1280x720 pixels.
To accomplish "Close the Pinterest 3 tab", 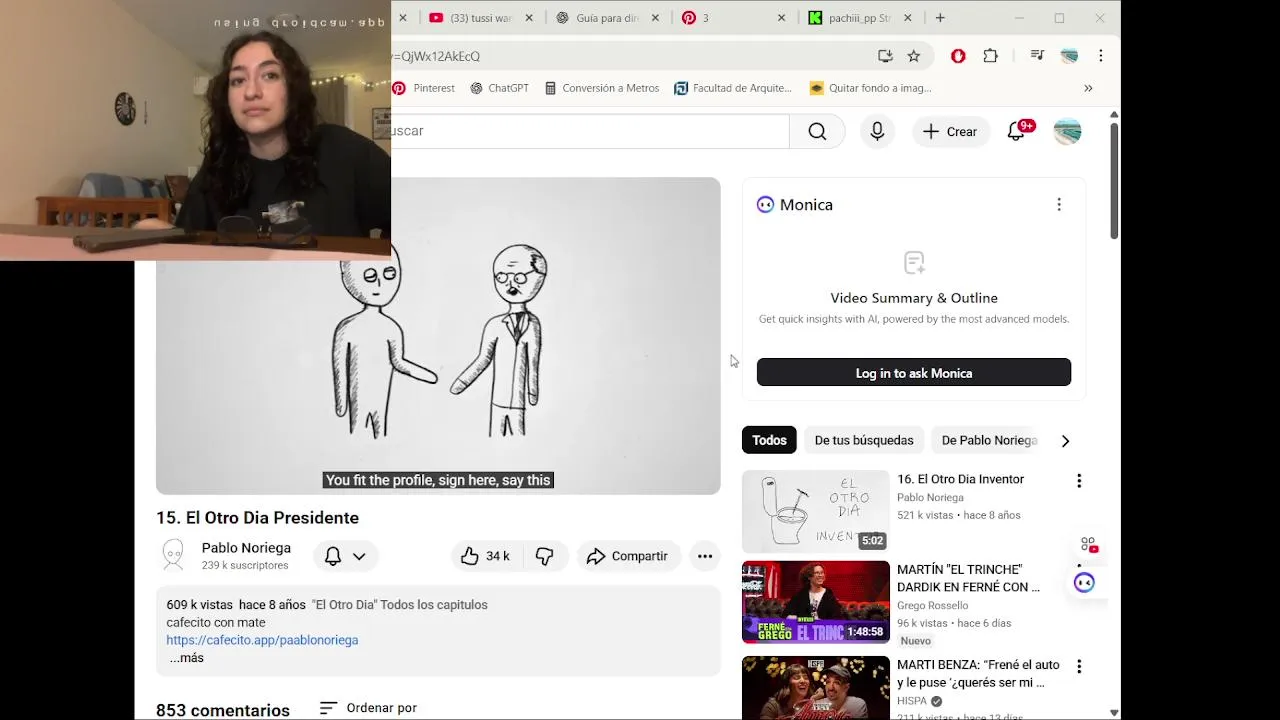I will pos(782,18).
